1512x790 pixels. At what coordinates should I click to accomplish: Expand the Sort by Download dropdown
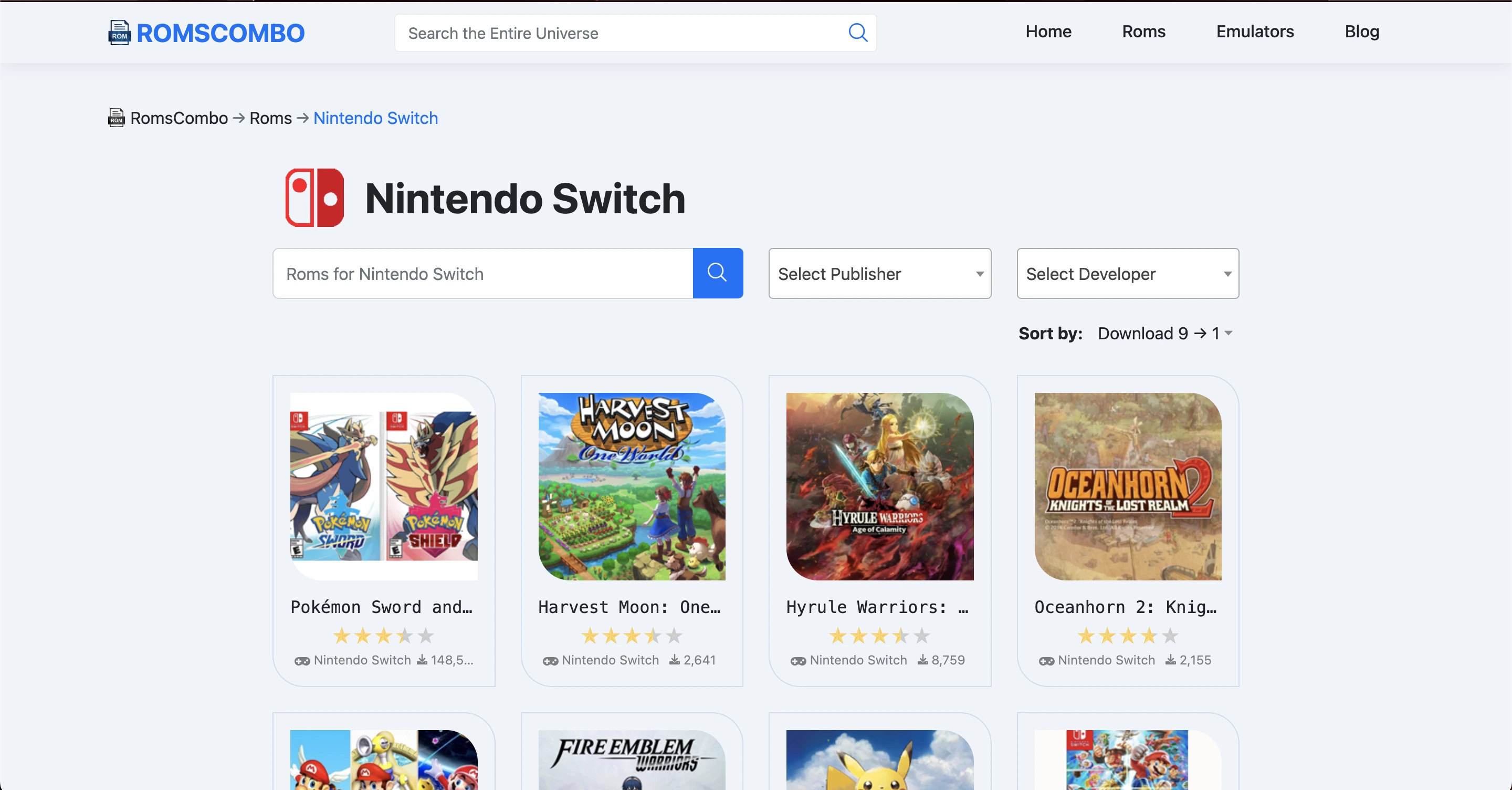tap(1164, 334)
